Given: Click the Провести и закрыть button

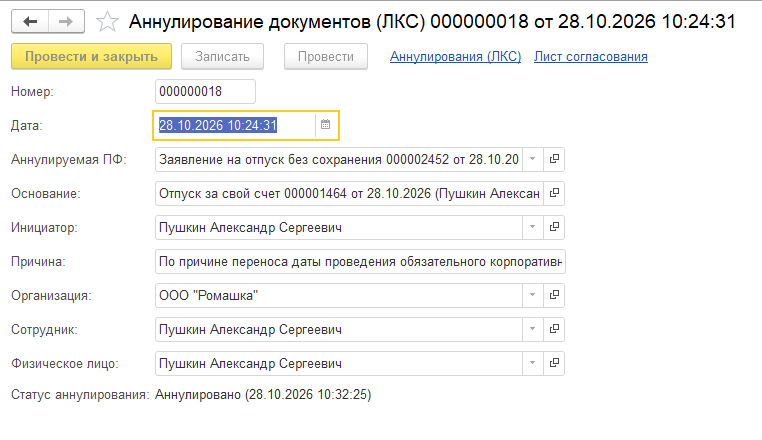Looking at the screenshot, I should pos(91,56).
